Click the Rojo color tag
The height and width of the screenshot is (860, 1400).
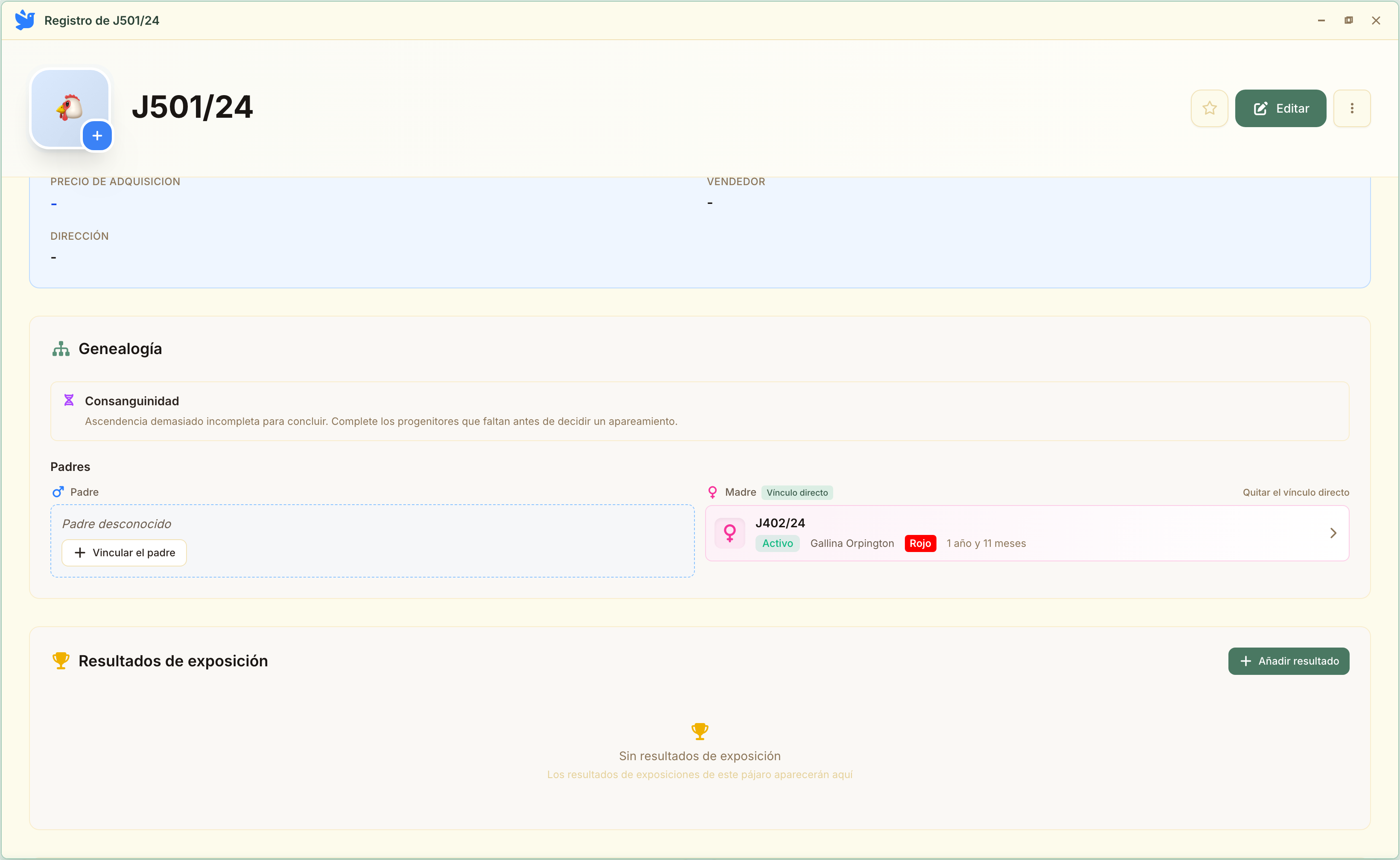click(920, 543)
